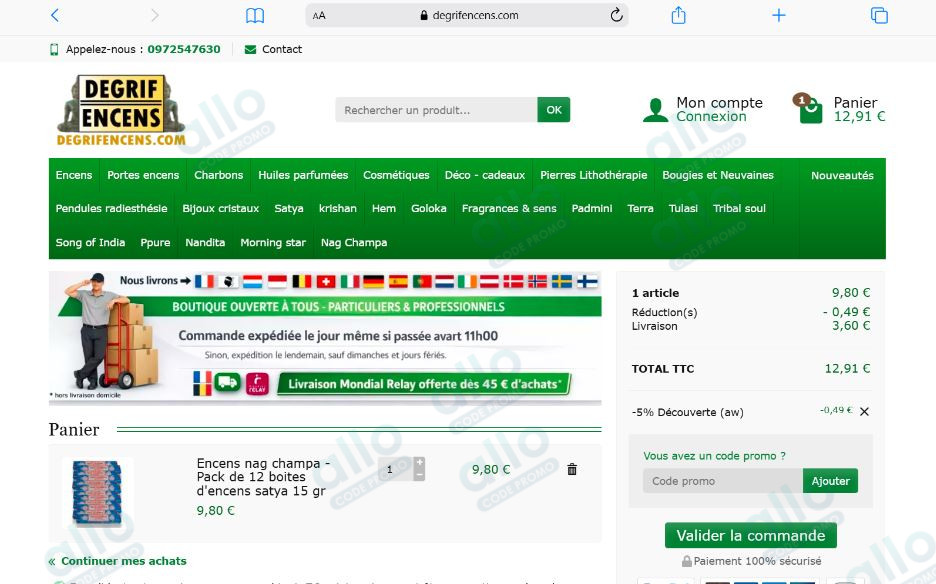Viewport: 936px width, 584px height.
Task: Open the AA reader text-size menu
Action: [319, 16]
